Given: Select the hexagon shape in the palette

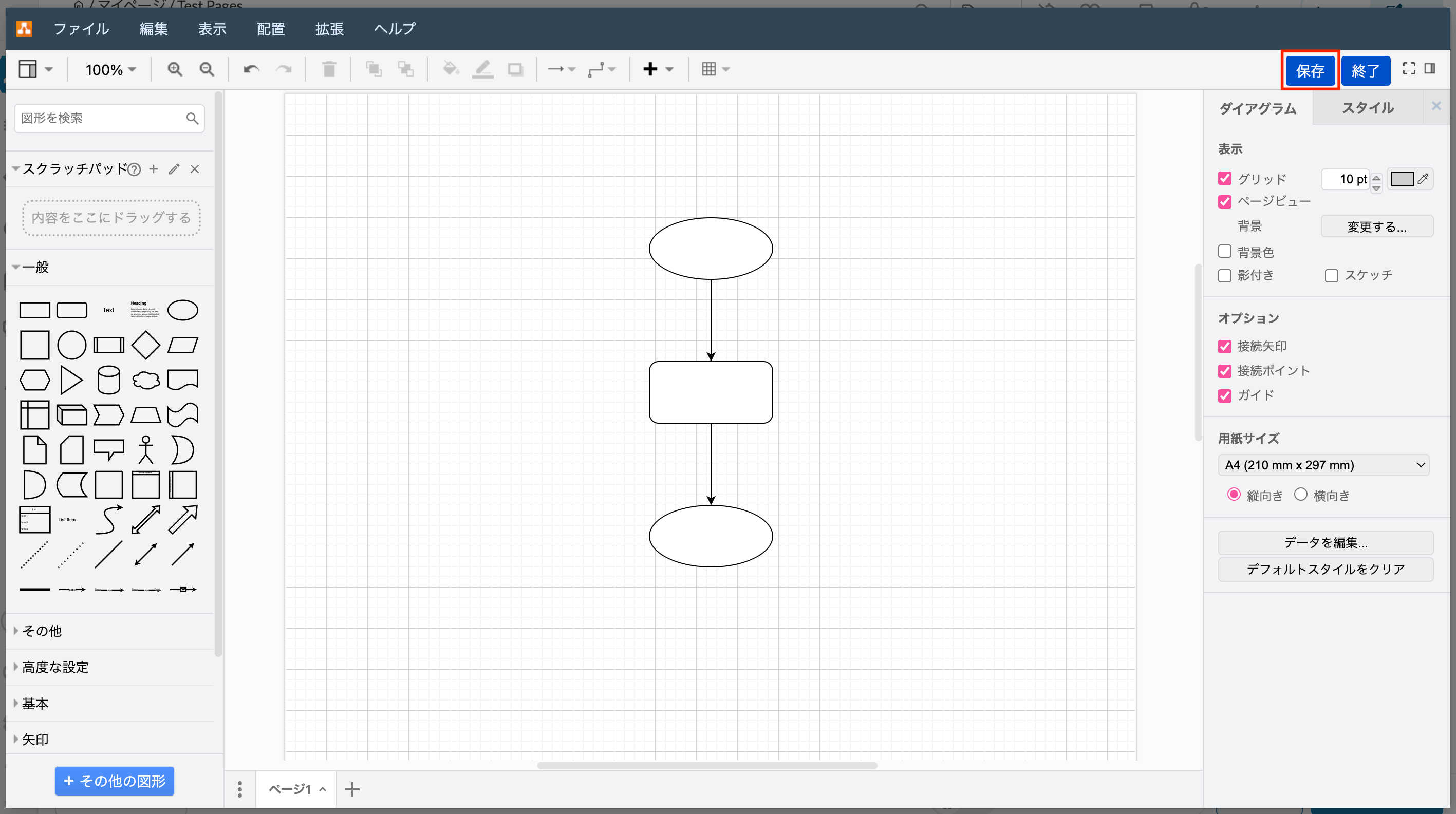Looking at the screenshot, I should point(34,380).
